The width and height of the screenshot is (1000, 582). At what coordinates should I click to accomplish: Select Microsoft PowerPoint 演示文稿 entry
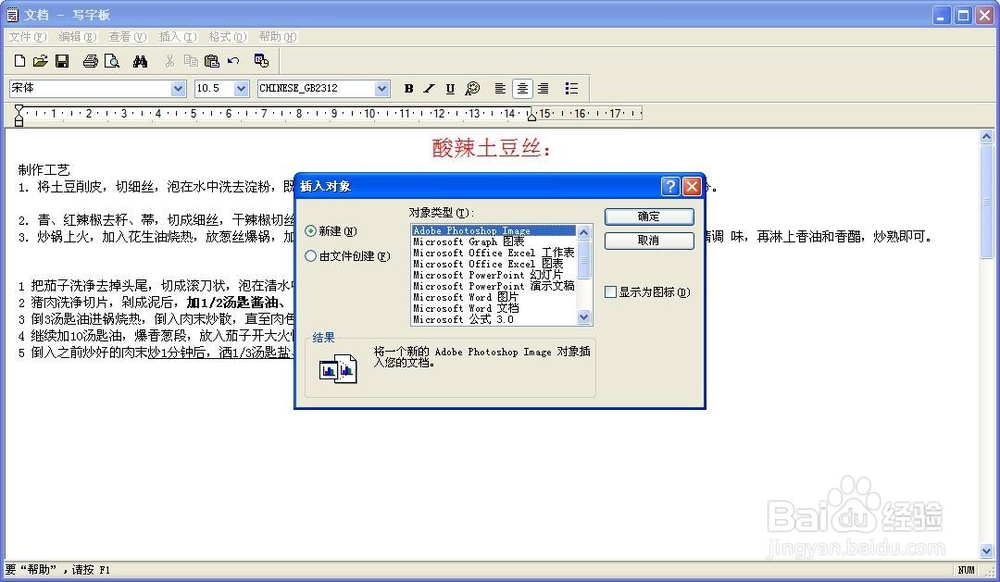click(494, 286)
